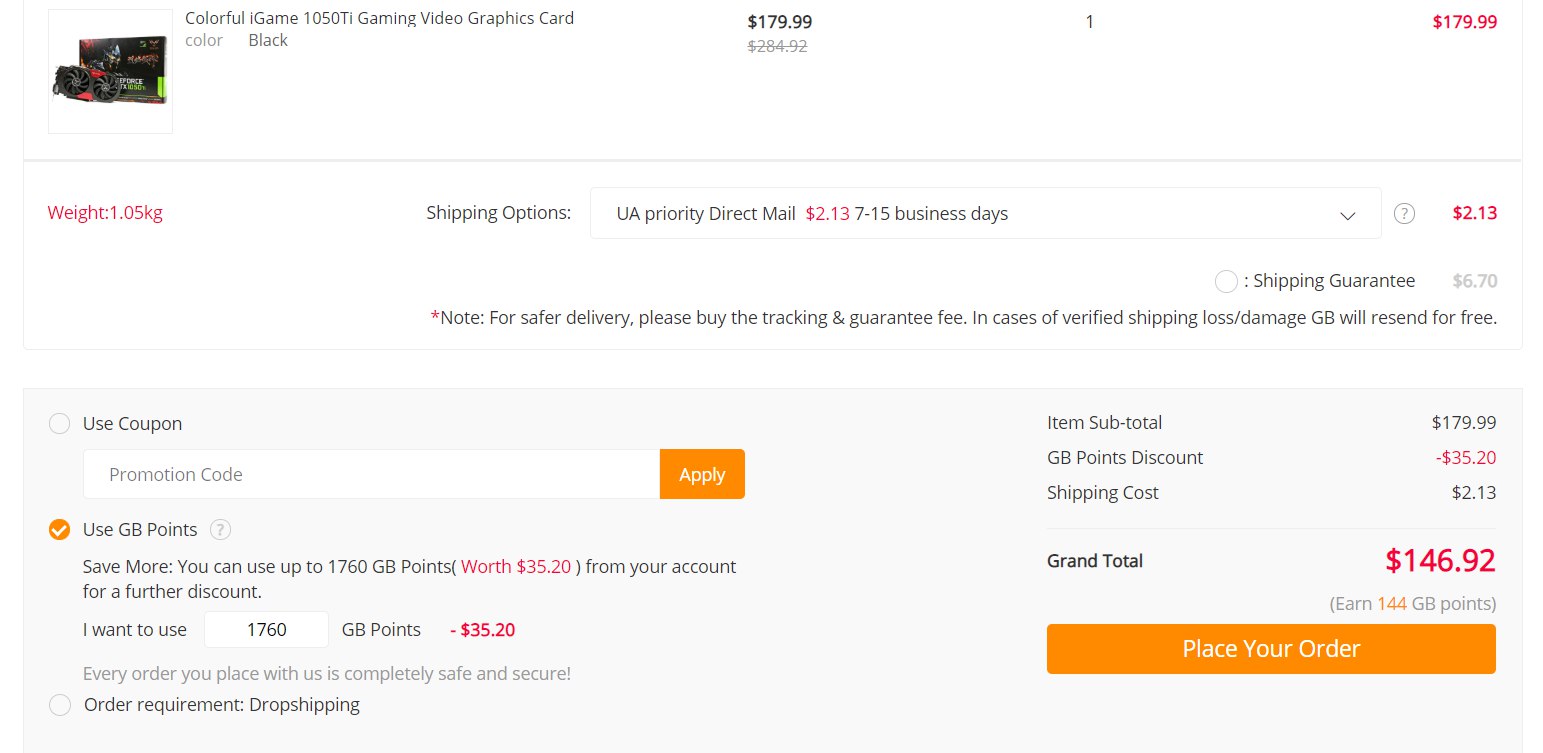Click the GB Points amount field showing 1760

click(266, 630)
